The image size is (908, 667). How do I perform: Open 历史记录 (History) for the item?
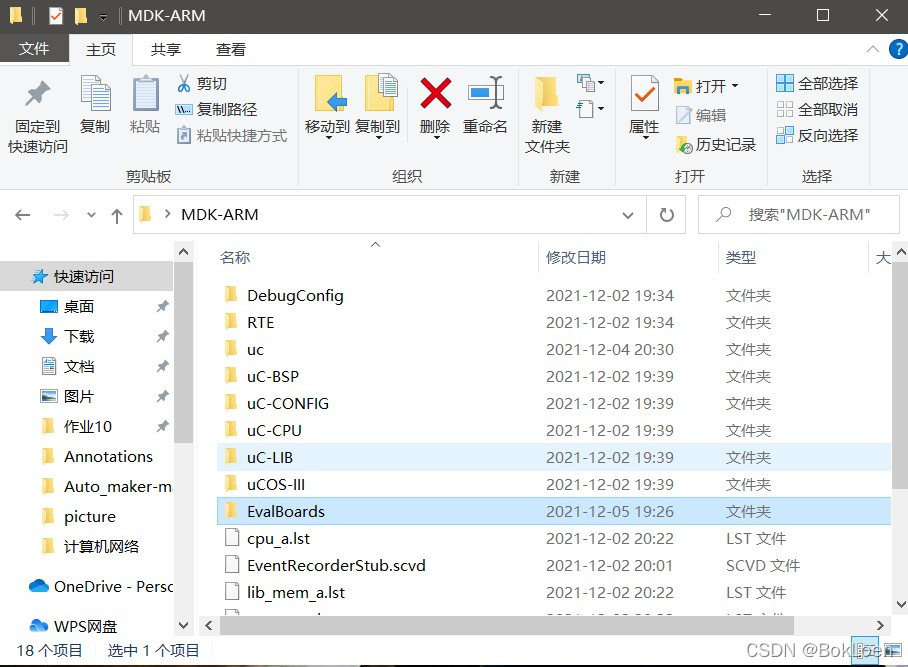click(x=723, y=146)
